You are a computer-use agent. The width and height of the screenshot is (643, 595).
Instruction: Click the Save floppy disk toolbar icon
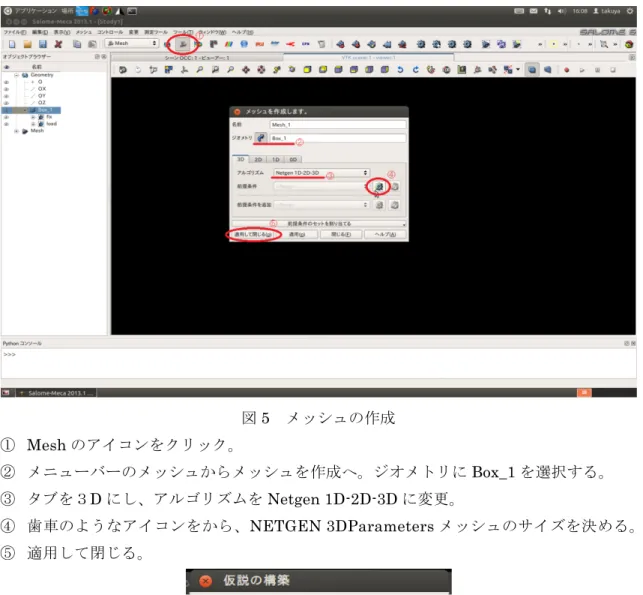[x=43, y=44]
